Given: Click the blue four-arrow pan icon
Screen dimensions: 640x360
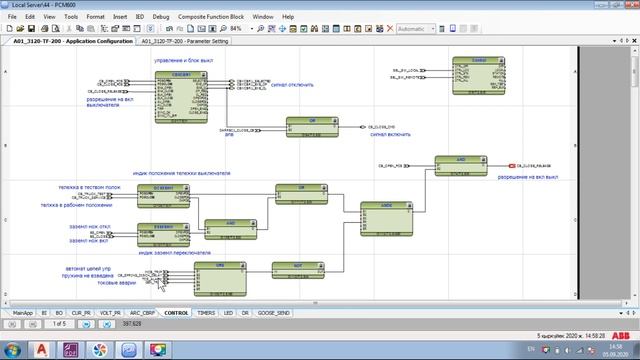Looking at the screenshot, I should point(282,29).
